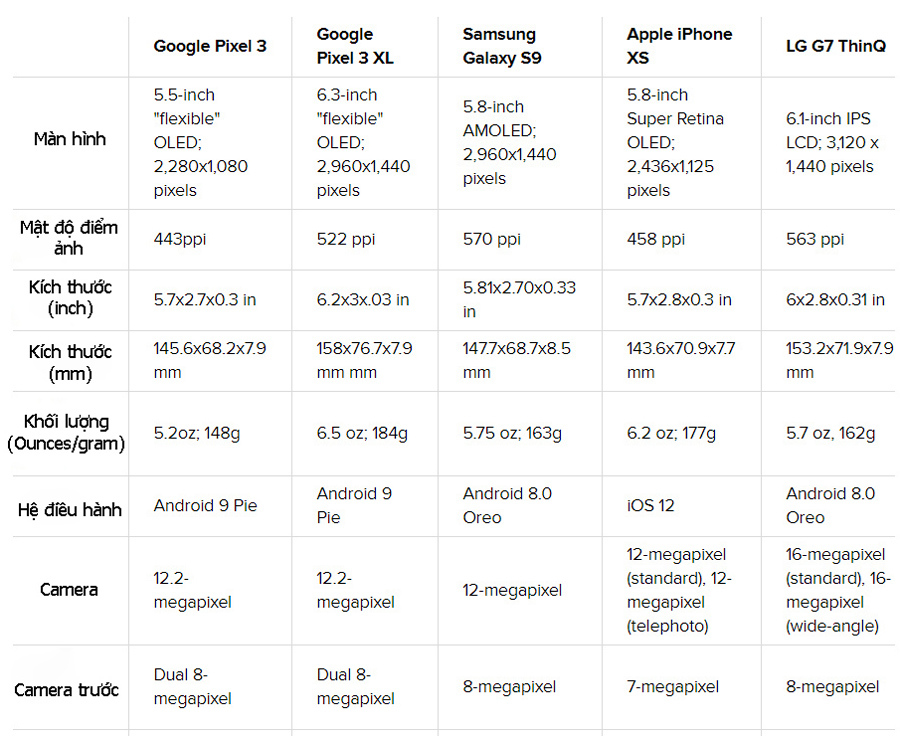Click the LG G7 ThinQ column header
The height and width of the screenshot is (736, 900).
pos(835,46)
